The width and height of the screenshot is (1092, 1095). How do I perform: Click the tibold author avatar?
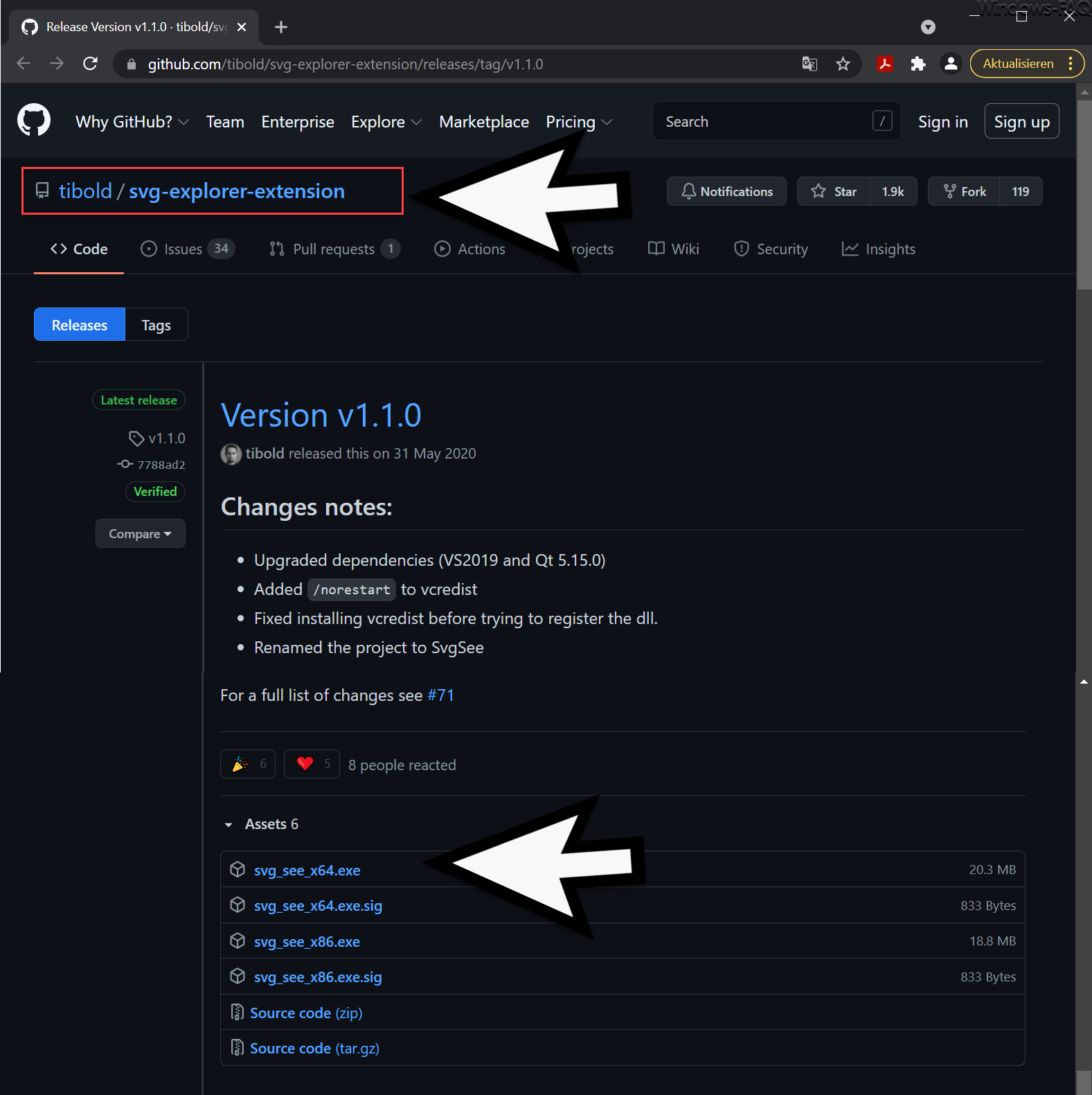click(x=231, y=454)
